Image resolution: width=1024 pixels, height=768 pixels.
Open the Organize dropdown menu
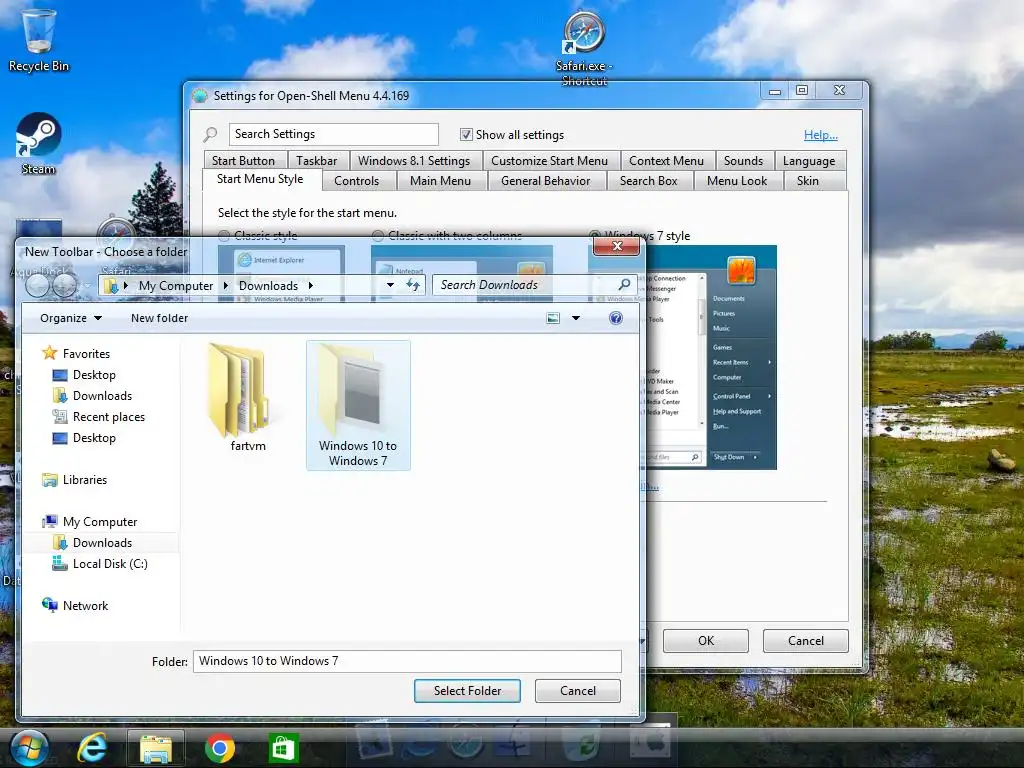71,318
